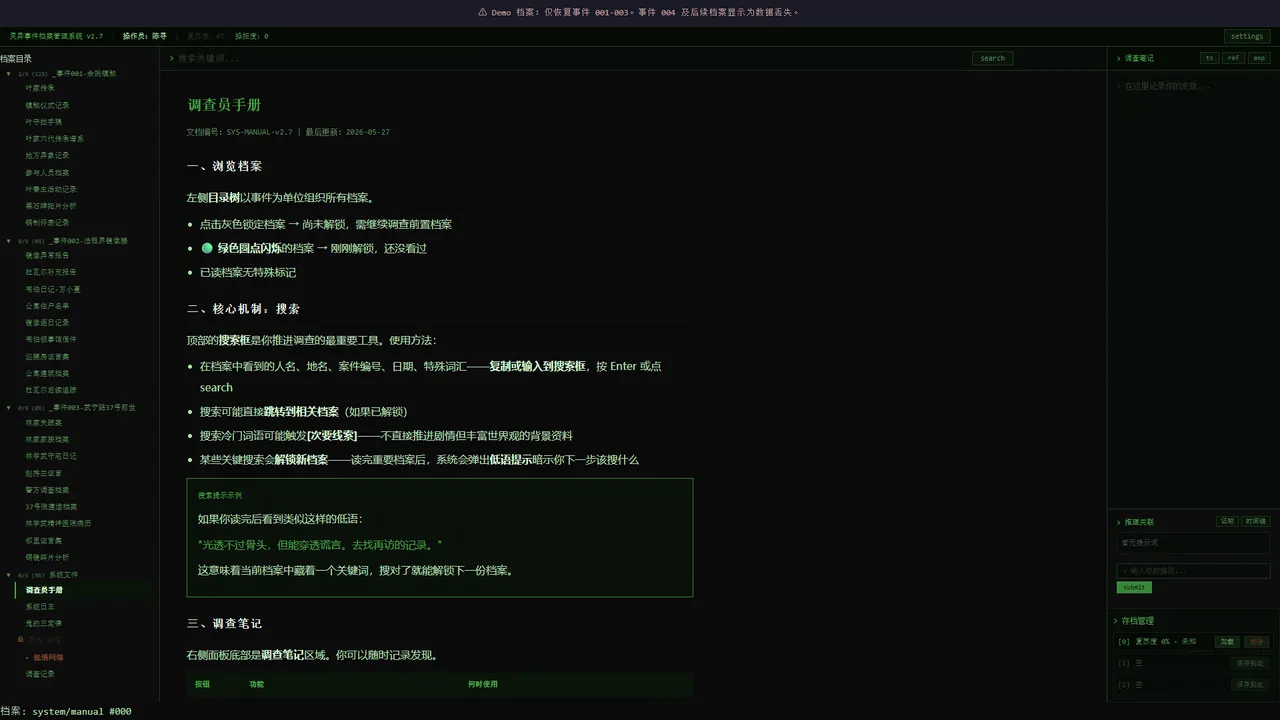The height and width of the screenshot is (720, 1280).
Task: Click the search button
Action: (x=992, y=58)
